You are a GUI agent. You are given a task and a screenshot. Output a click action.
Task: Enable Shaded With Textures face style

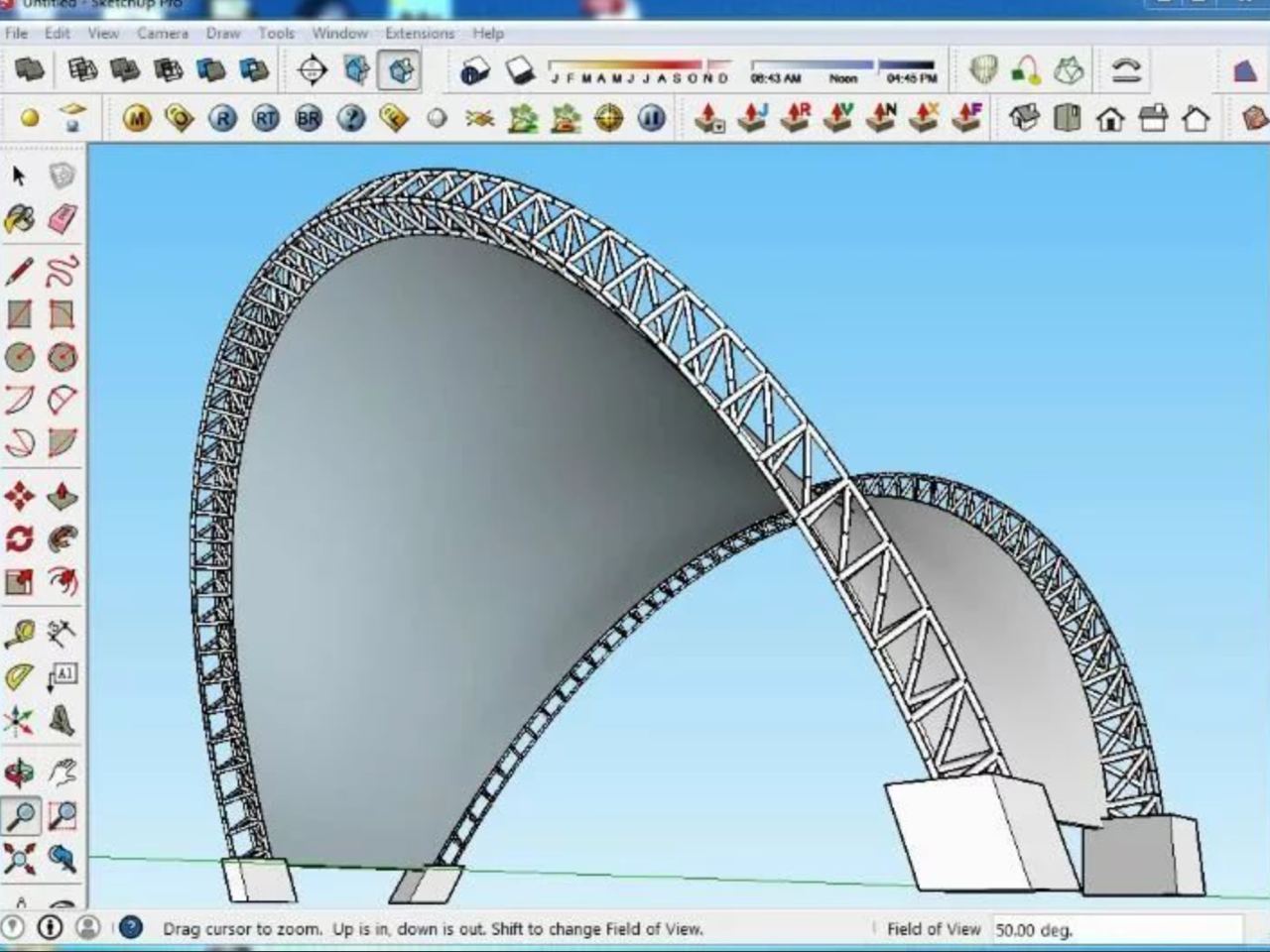(211, 70)
